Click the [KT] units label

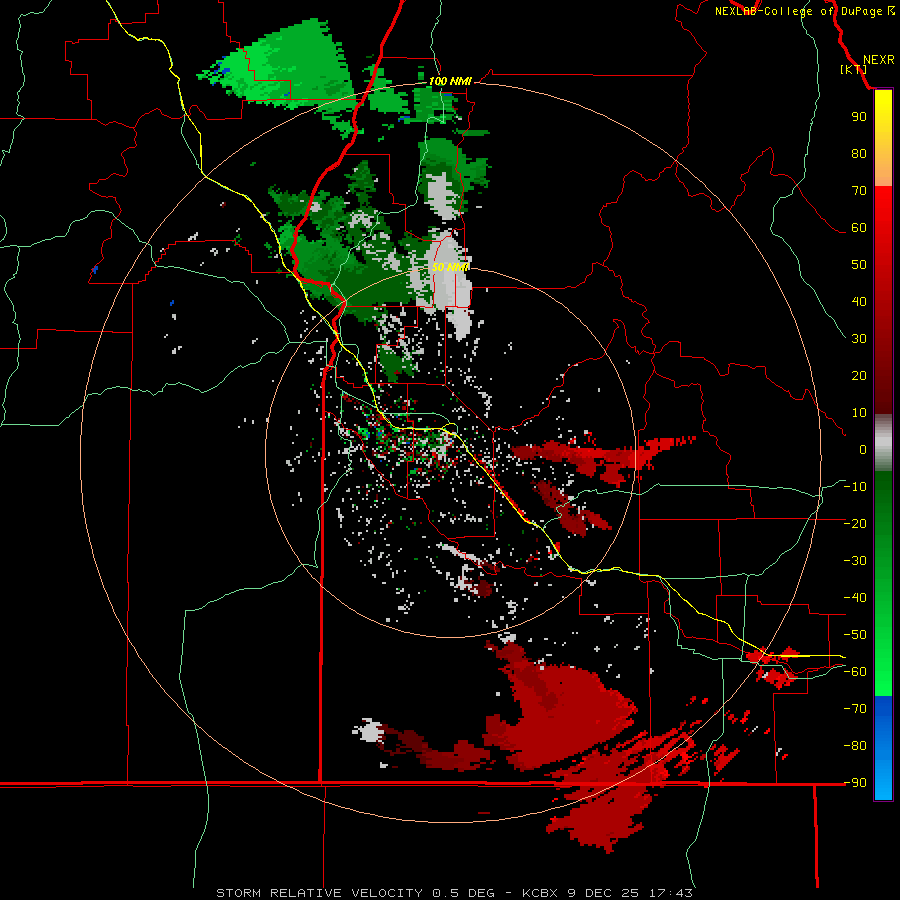point(854,69)
